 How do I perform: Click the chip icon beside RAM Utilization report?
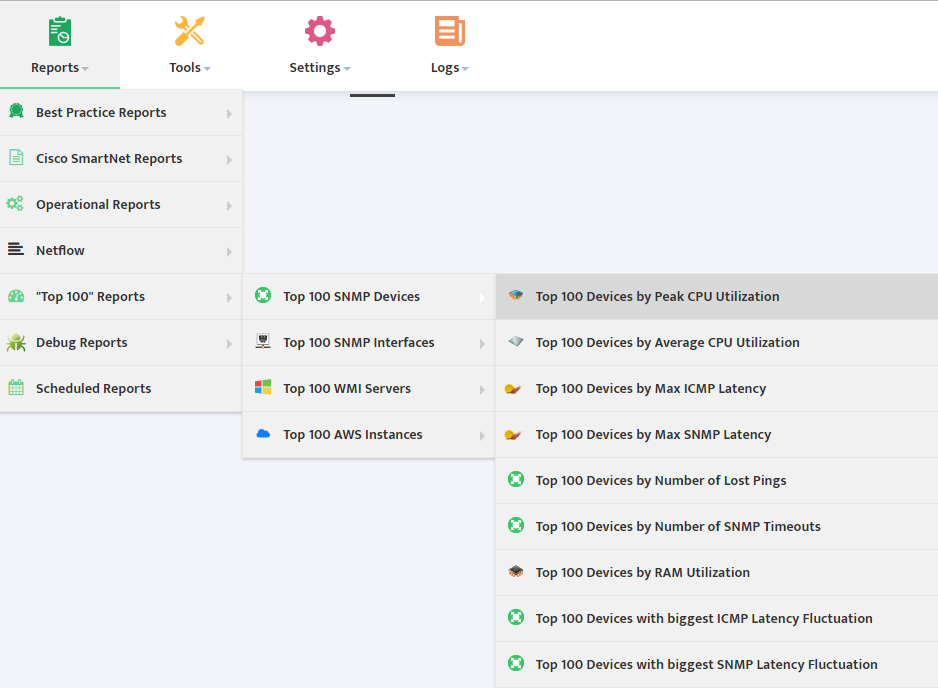516,571
